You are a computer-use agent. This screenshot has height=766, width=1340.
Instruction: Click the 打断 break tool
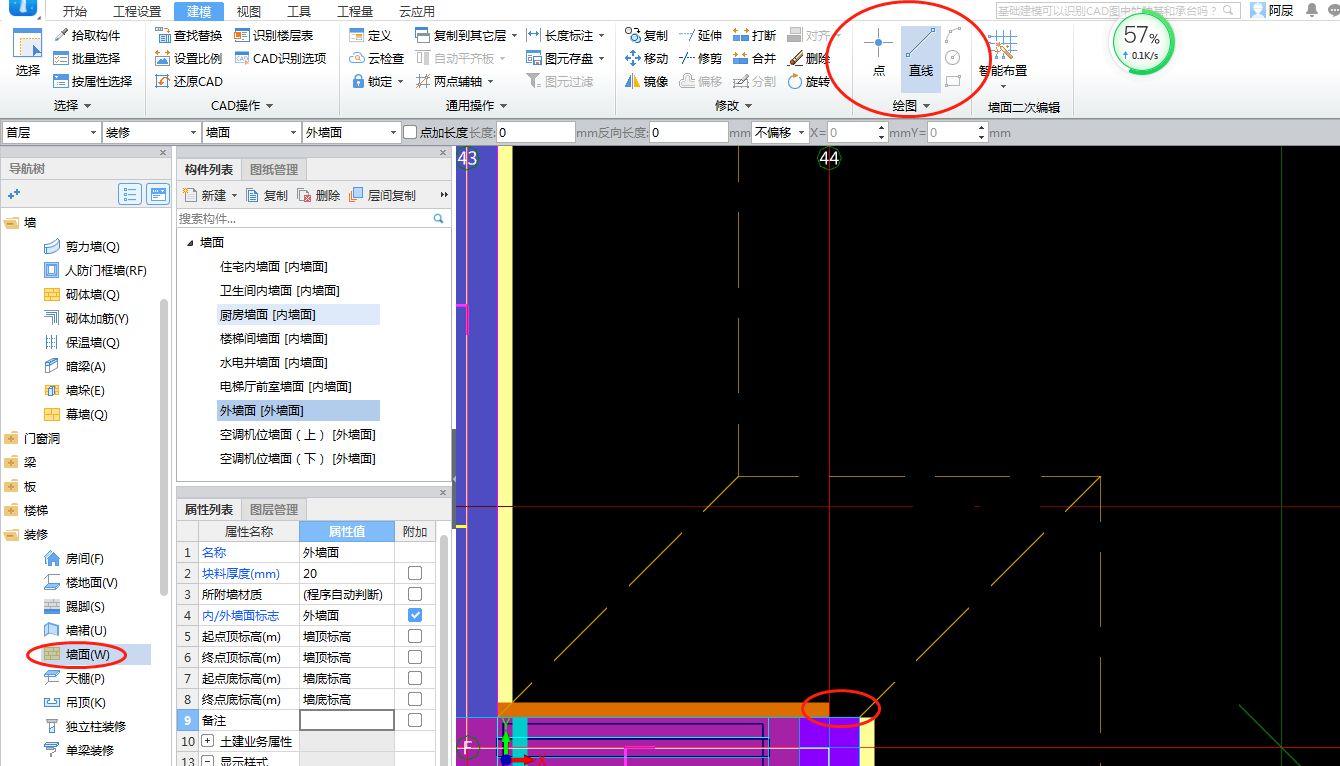[x=754, y=35]
